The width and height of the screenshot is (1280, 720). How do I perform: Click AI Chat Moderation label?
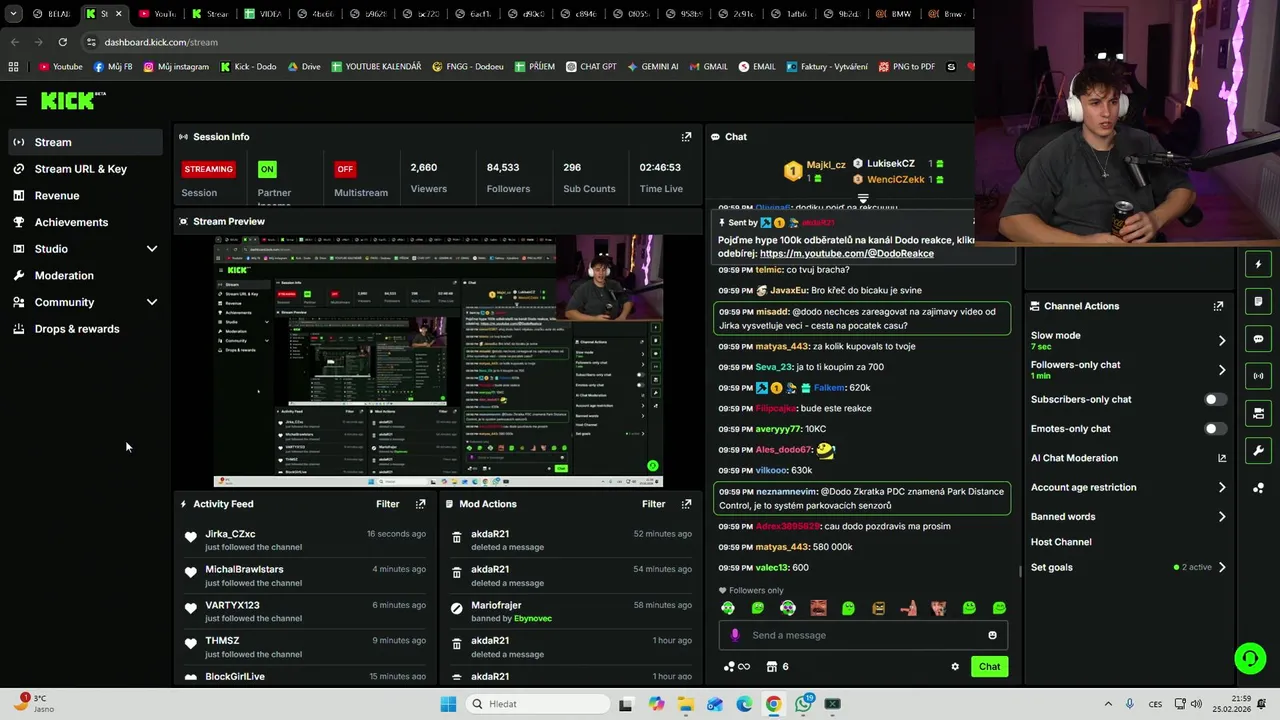[1074, 458]
